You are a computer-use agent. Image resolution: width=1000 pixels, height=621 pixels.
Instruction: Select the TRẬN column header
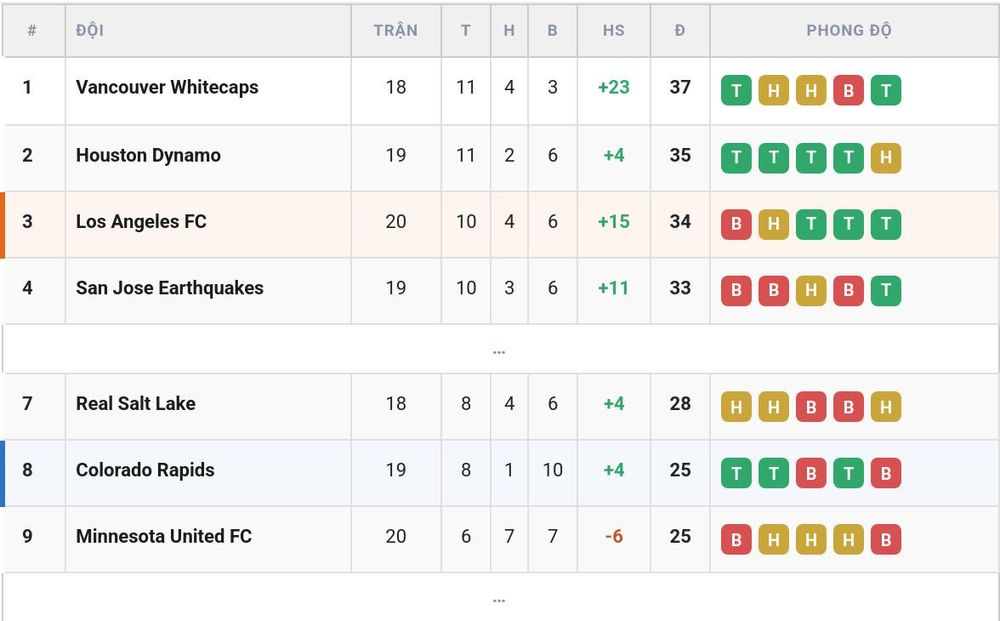tap(395, 31)
